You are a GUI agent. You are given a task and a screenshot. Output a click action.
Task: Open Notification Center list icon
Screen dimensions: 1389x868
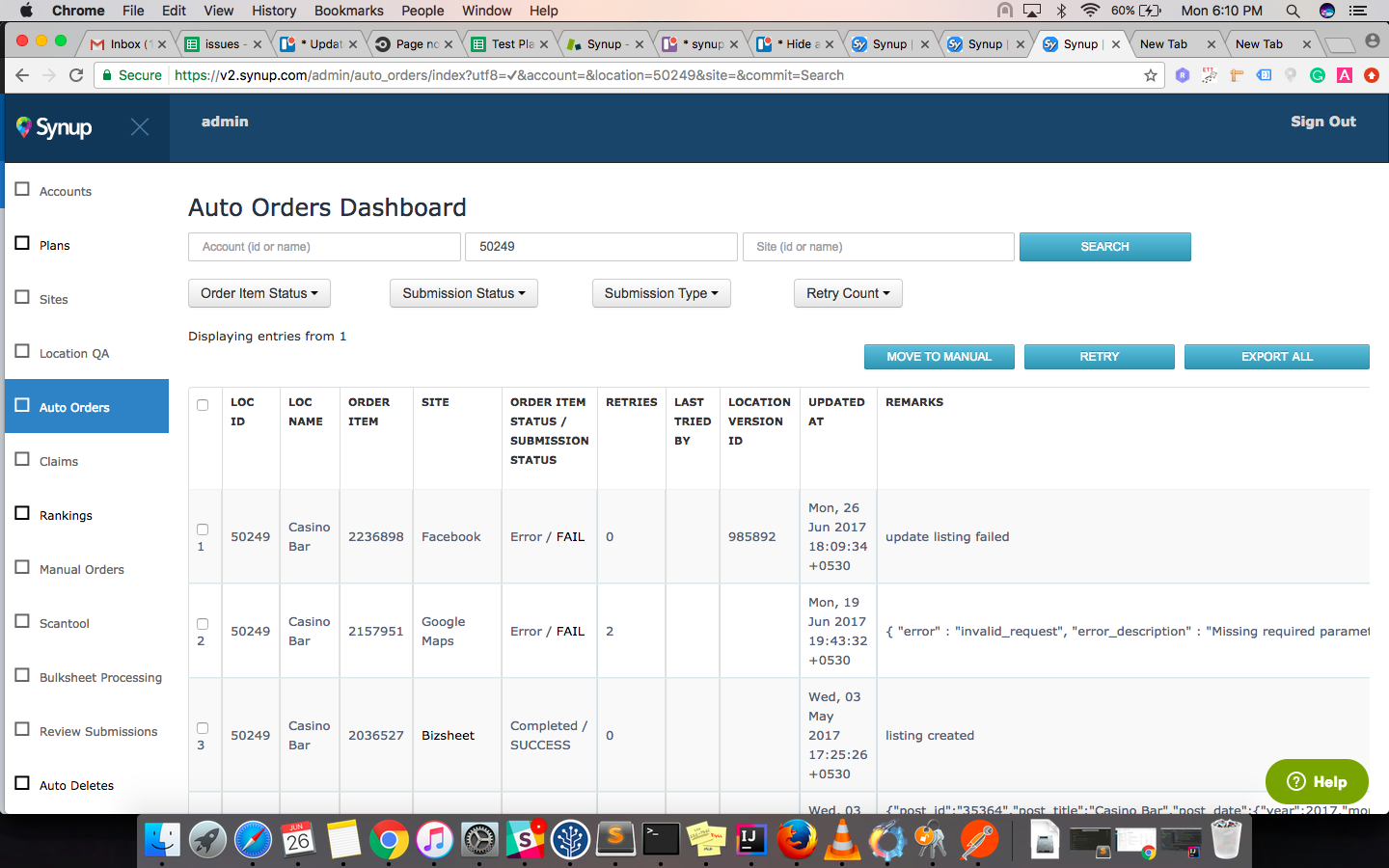(x=1358, y=11)
